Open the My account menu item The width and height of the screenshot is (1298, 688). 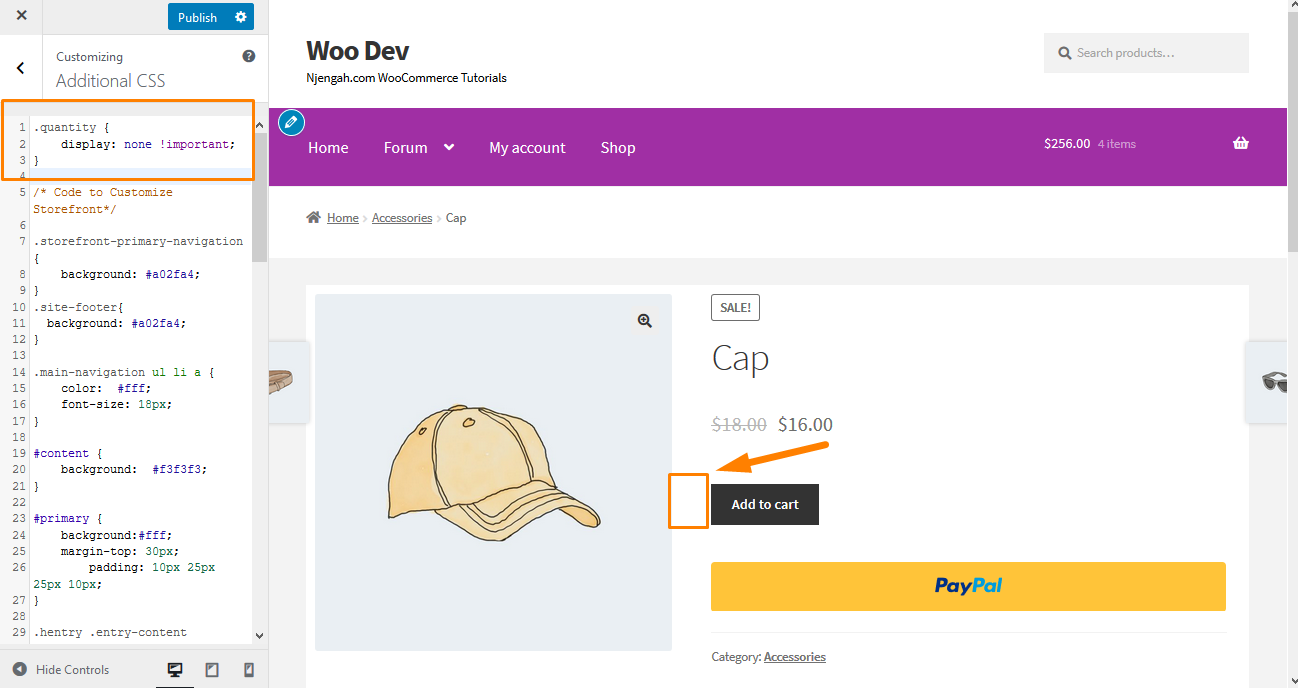[527, 147]
